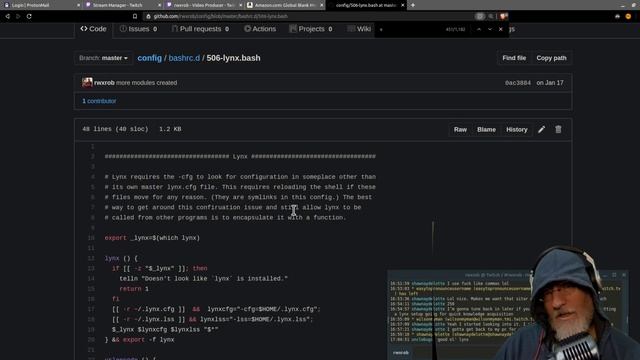Click the Copy path button
The height and width of the screenshot is (360, 640).
coord(551,58)
